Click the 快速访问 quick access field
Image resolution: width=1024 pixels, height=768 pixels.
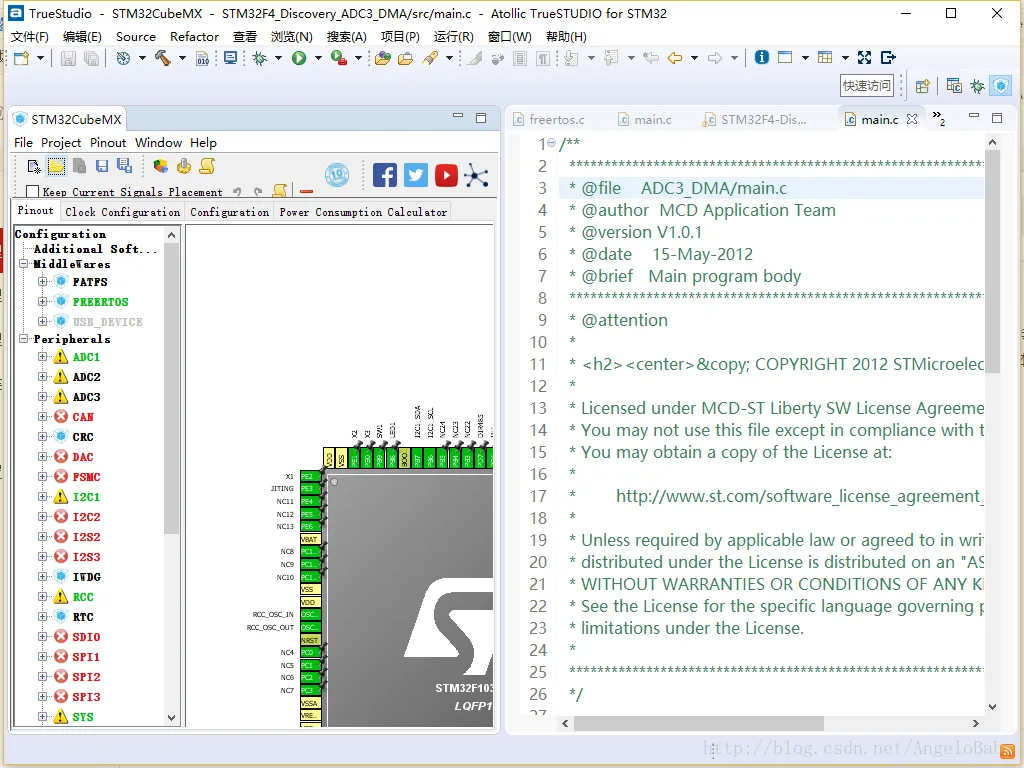coord(867,86)
